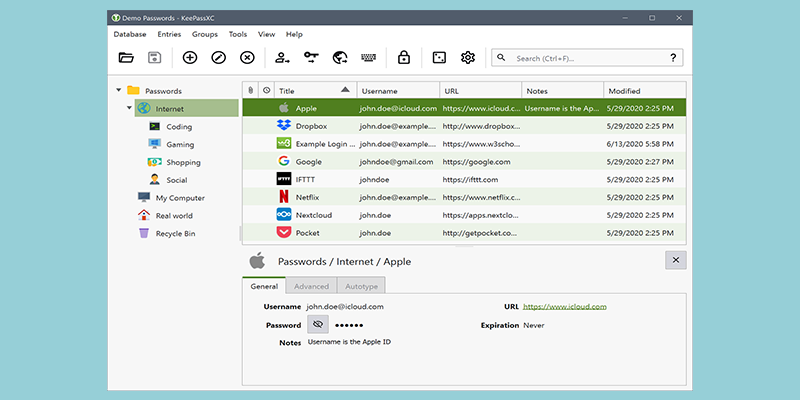This screenshot has width=800, height=400.
Task: Click the Nextcloud icon in entry list
Action: [284, 214]
